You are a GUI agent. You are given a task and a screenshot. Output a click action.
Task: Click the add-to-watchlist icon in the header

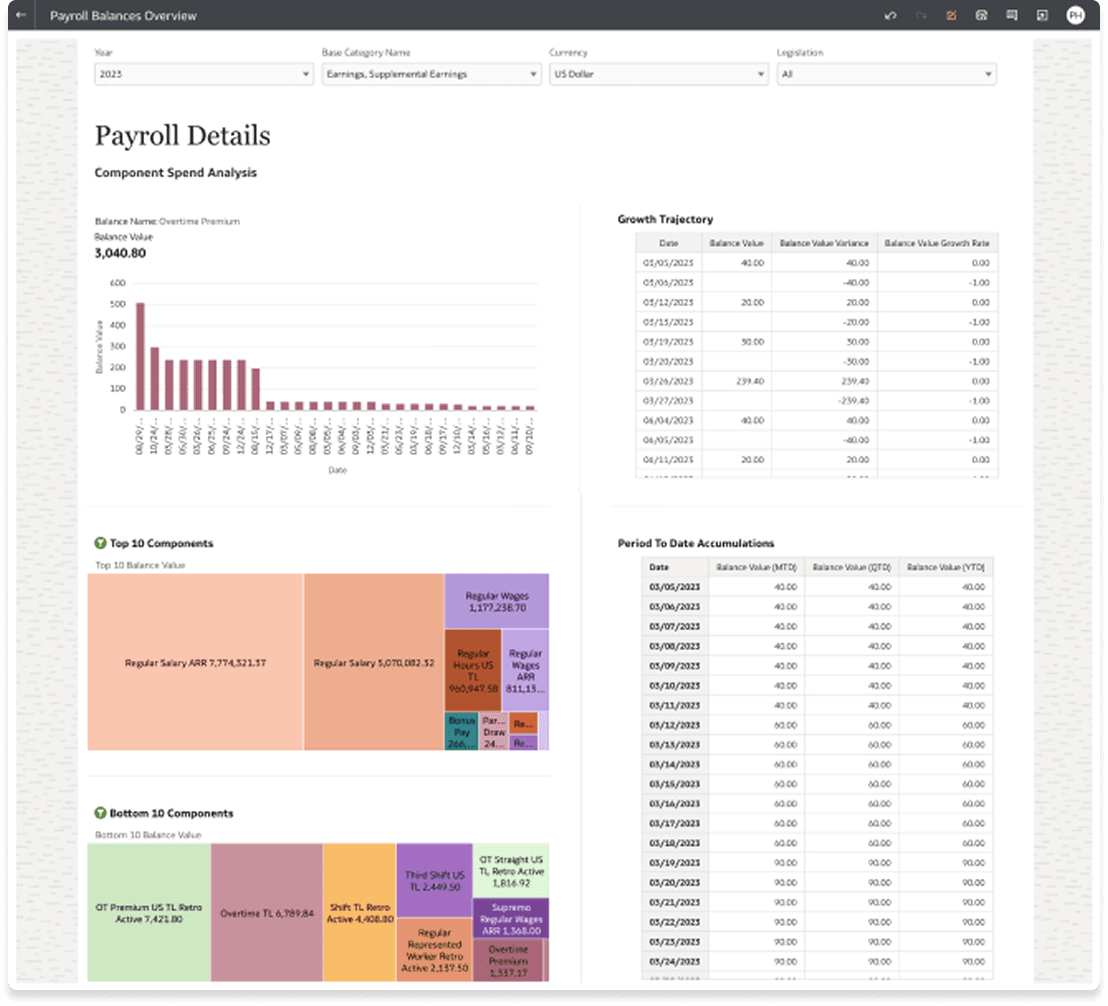[x=982, y=16]
